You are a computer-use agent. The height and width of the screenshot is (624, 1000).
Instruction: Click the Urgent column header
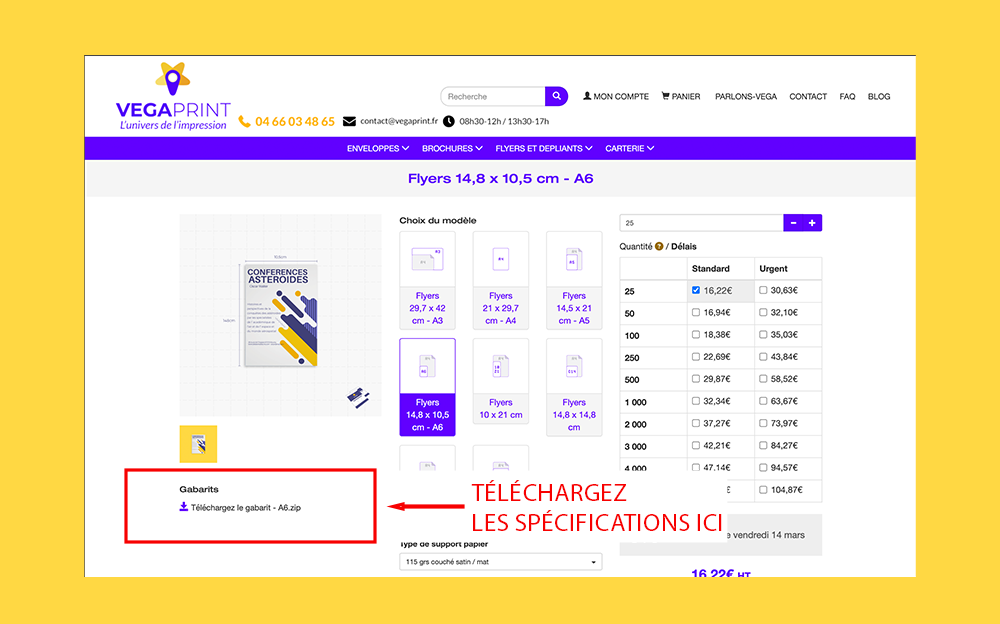tap(773, 269)
